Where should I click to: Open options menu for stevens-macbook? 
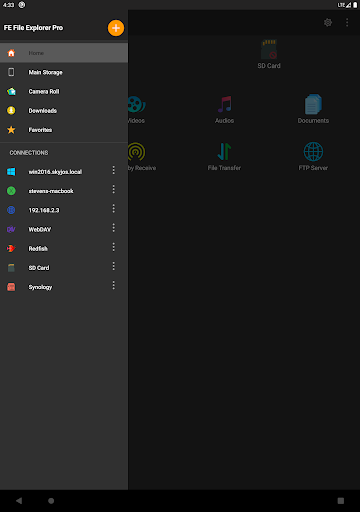coord(114,190)
